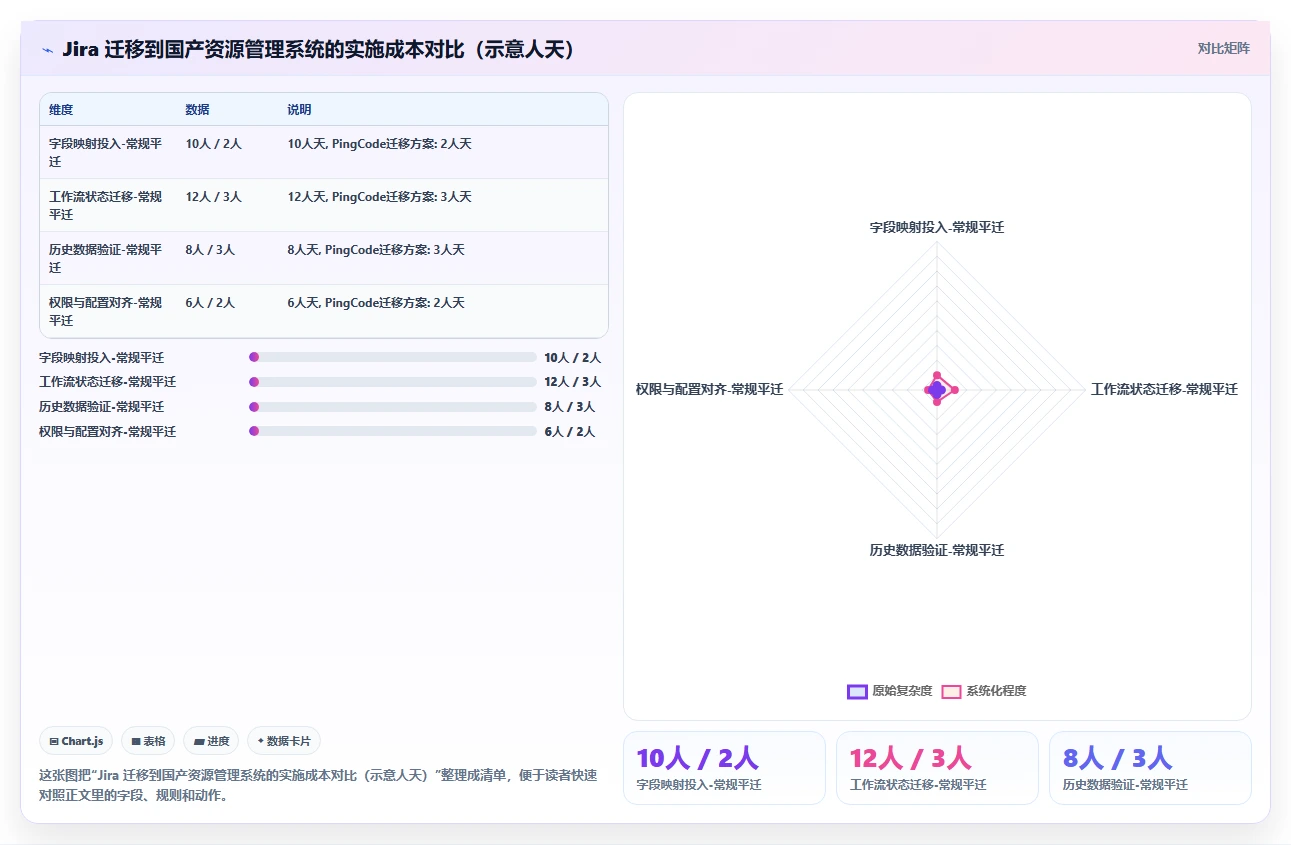Click the 进度 chip
1291x845 pixels.
click(211, 741)
